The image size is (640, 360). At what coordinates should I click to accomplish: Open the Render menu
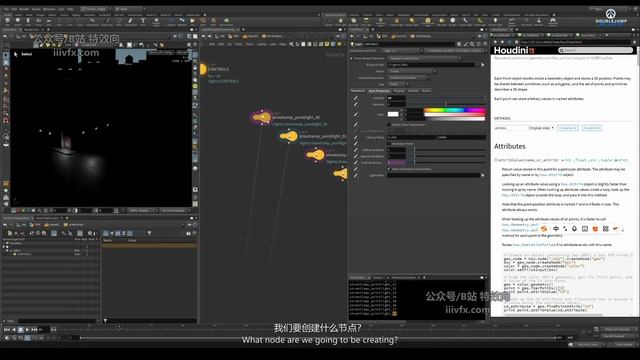click(x=24, y=9)
